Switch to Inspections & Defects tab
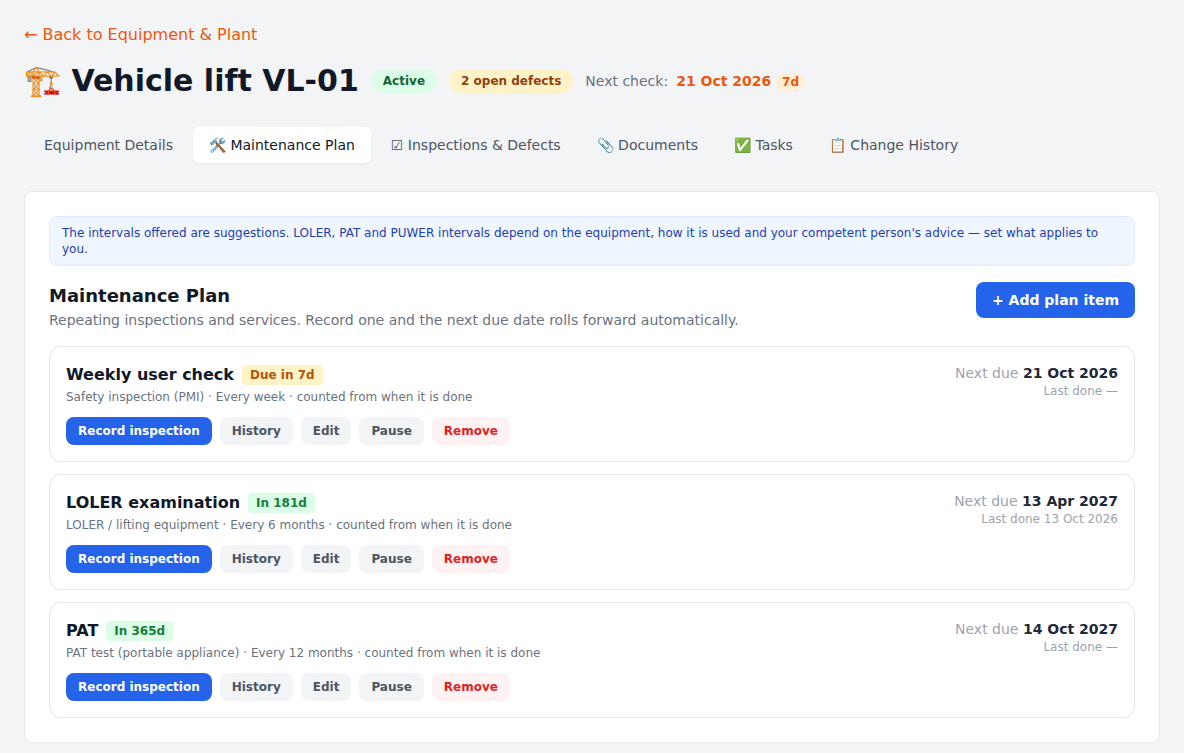Image resolution: width=1184 pixels, height=753 pixels. point(476,145)
